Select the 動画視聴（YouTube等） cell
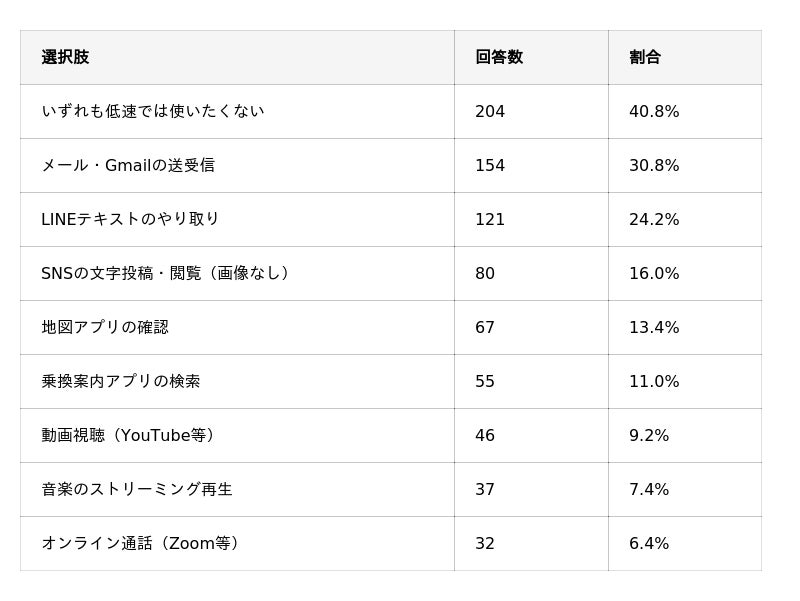This screenshot has width=800, height=601. pyautogui.click(x=128, y=435)
